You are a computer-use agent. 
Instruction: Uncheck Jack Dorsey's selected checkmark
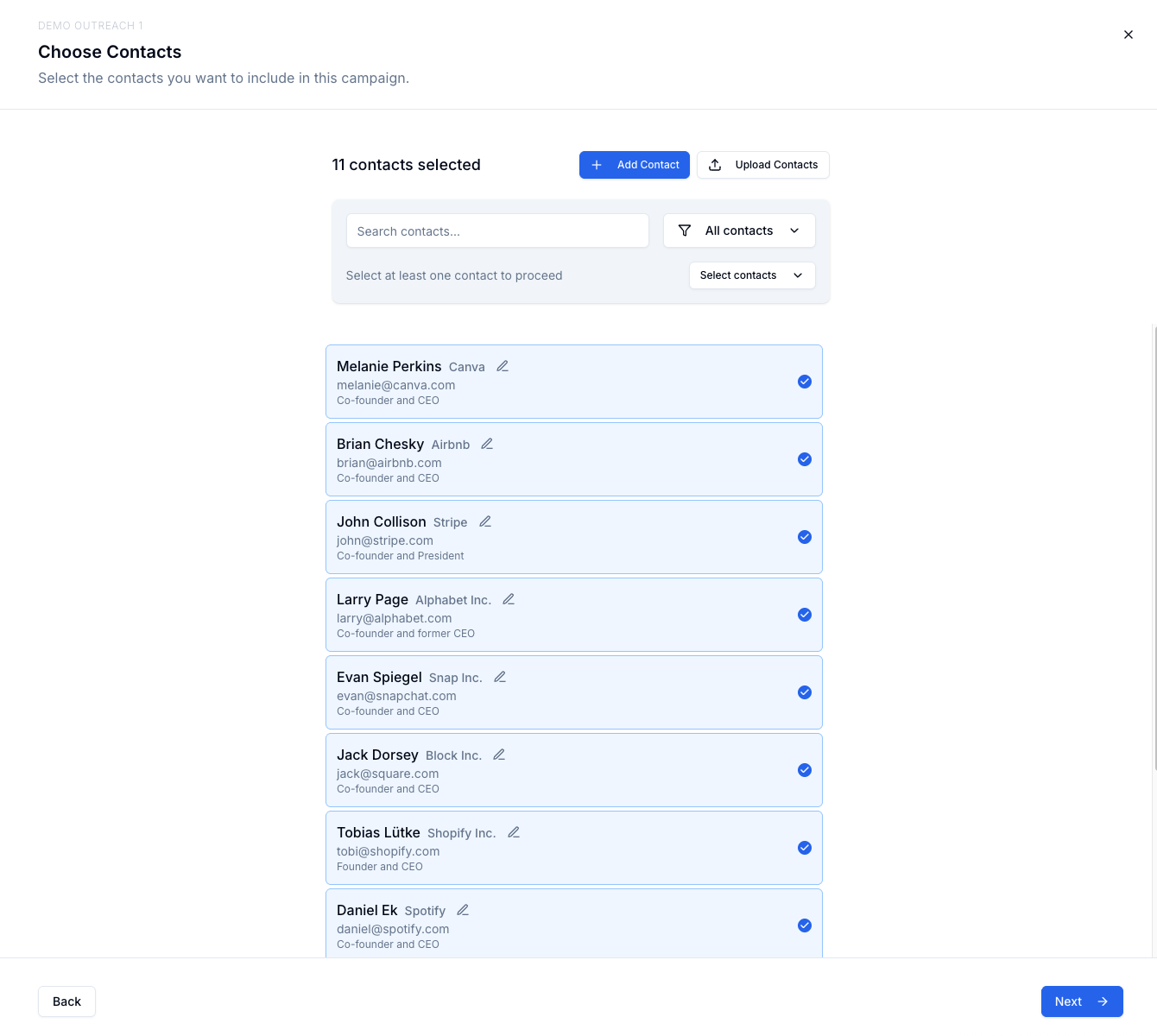(805, 769)
